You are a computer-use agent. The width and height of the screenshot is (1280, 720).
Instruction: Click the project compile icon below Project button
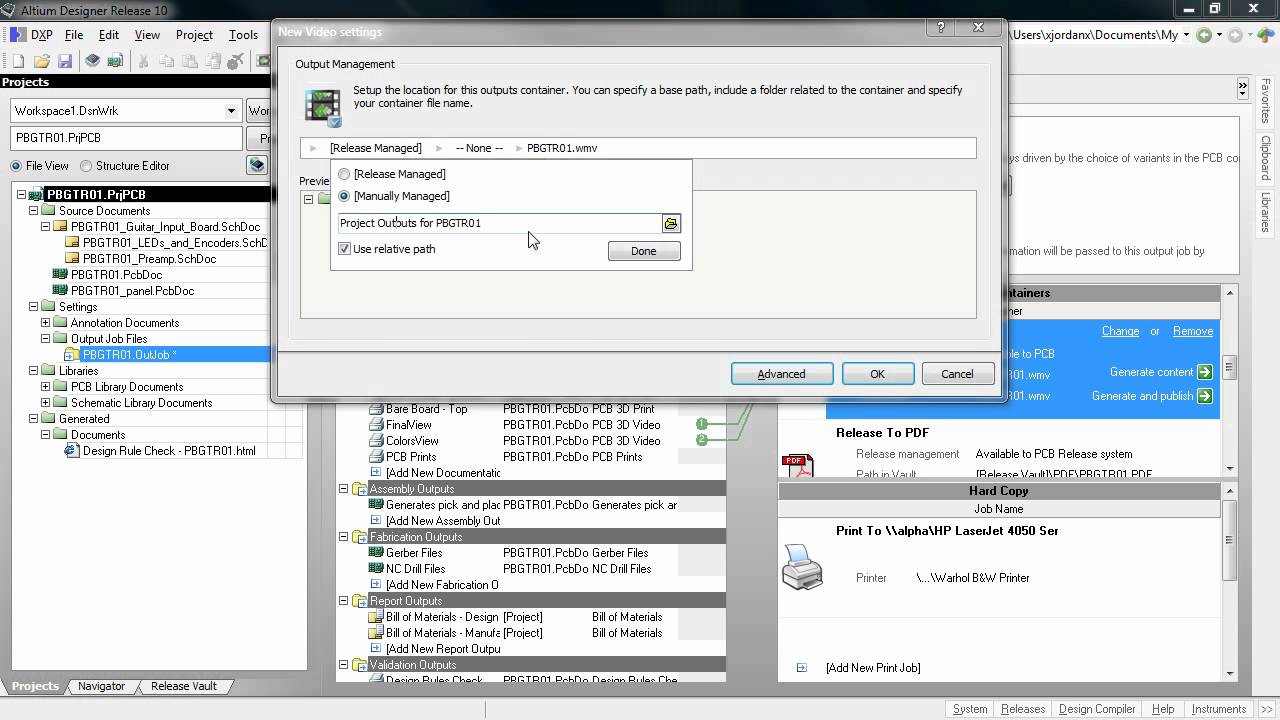coord(257,165)
